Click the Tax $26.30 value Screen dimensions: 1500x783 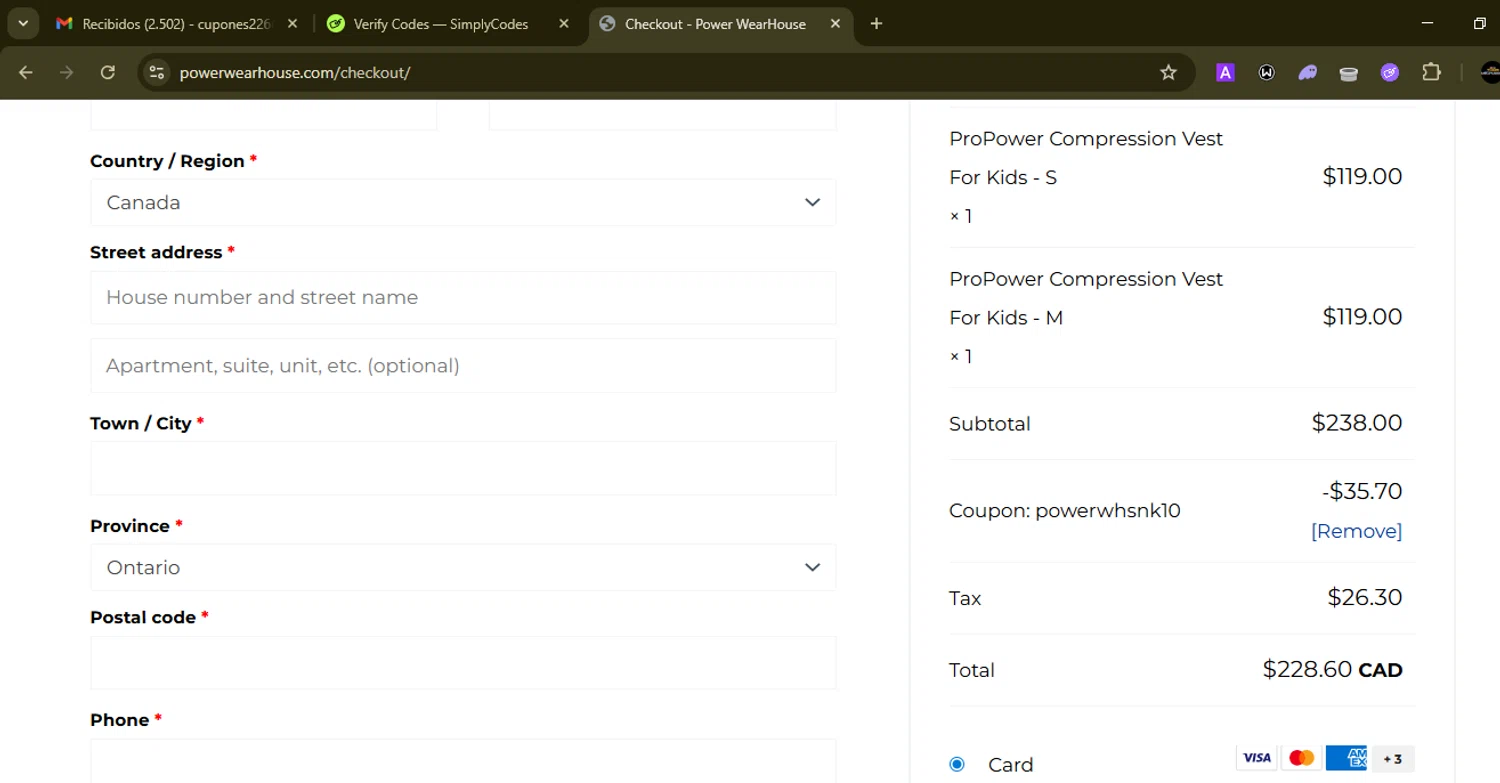1365,597
